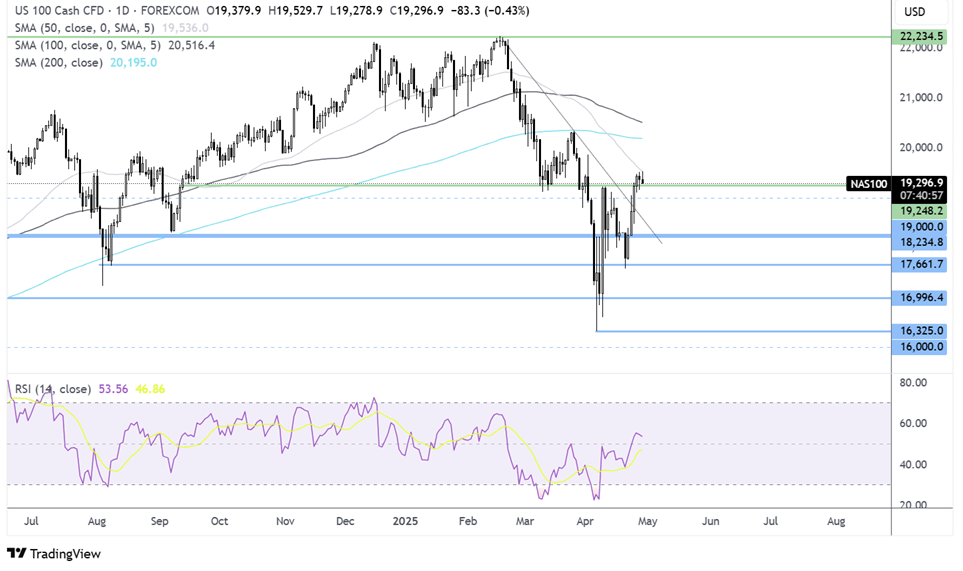The width and height of the screenshot is (963, 571).
Task: Click the Sep label on the time axis
Action: (159, 521)
